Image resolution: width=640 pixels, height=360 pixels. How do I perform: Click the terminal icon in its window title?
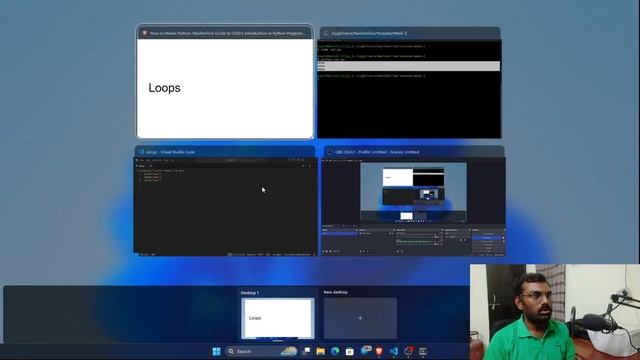coord(326,33)
